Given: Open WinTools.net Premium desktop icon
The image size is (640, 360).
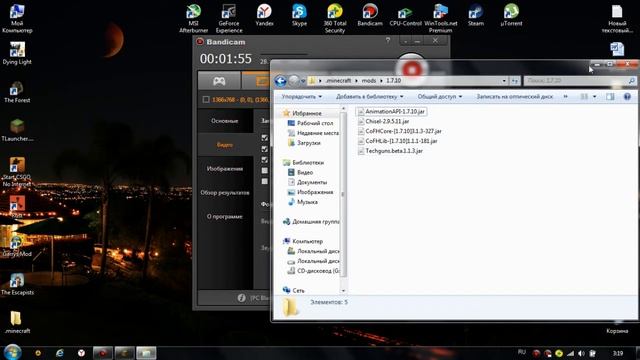Looking at the screenshot, I should 440,18.
